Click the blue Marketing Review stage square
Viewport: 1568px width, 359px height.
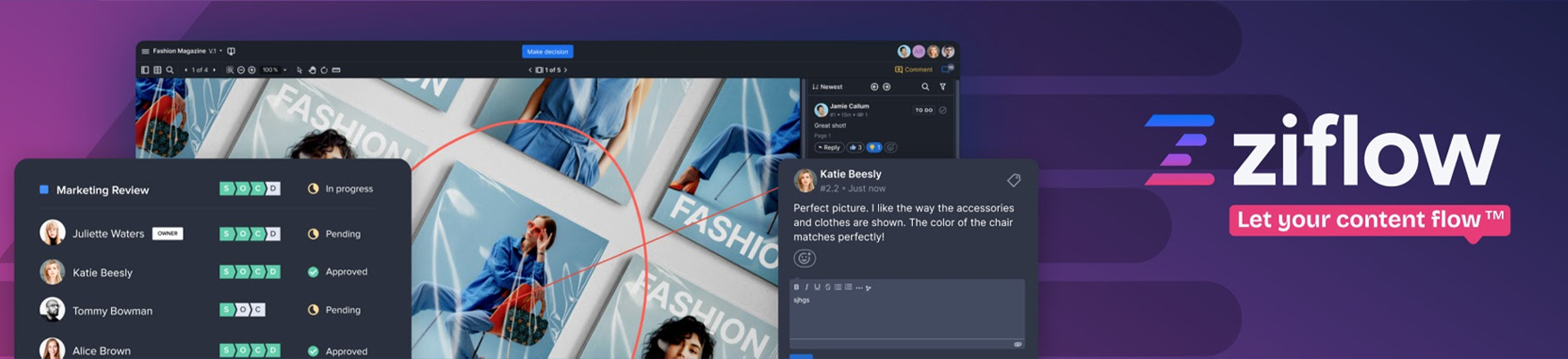point(44,190)
